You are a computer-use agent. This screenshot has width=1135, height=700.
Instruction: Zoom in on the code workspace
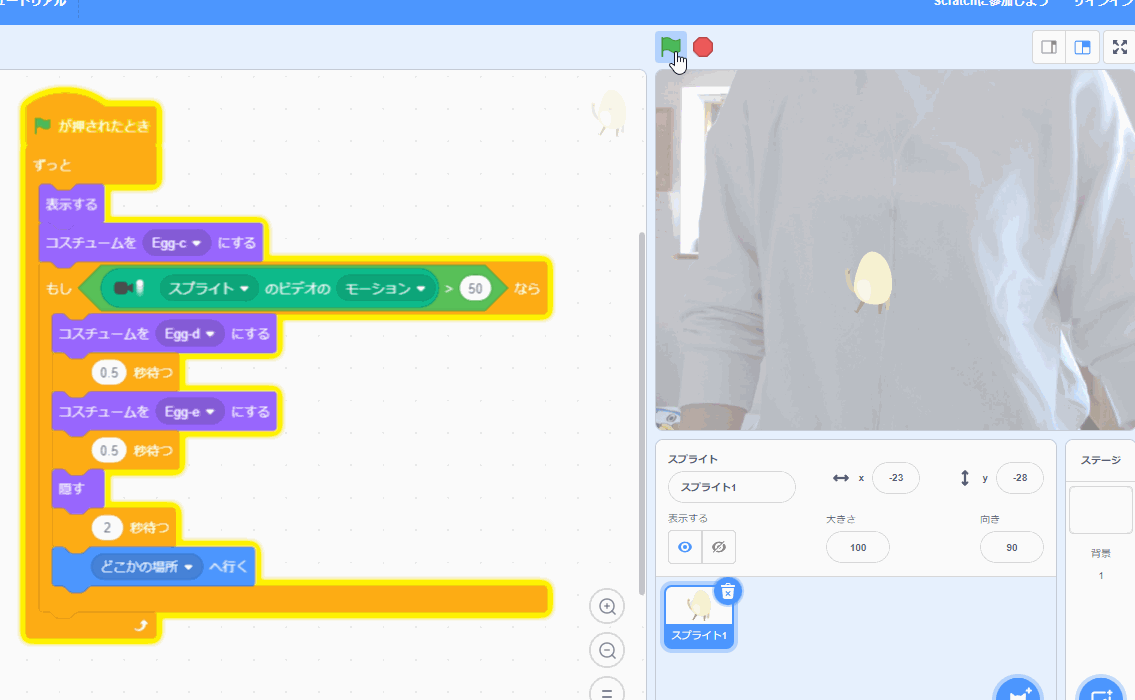pyautogui.click(x=607, y=606)
